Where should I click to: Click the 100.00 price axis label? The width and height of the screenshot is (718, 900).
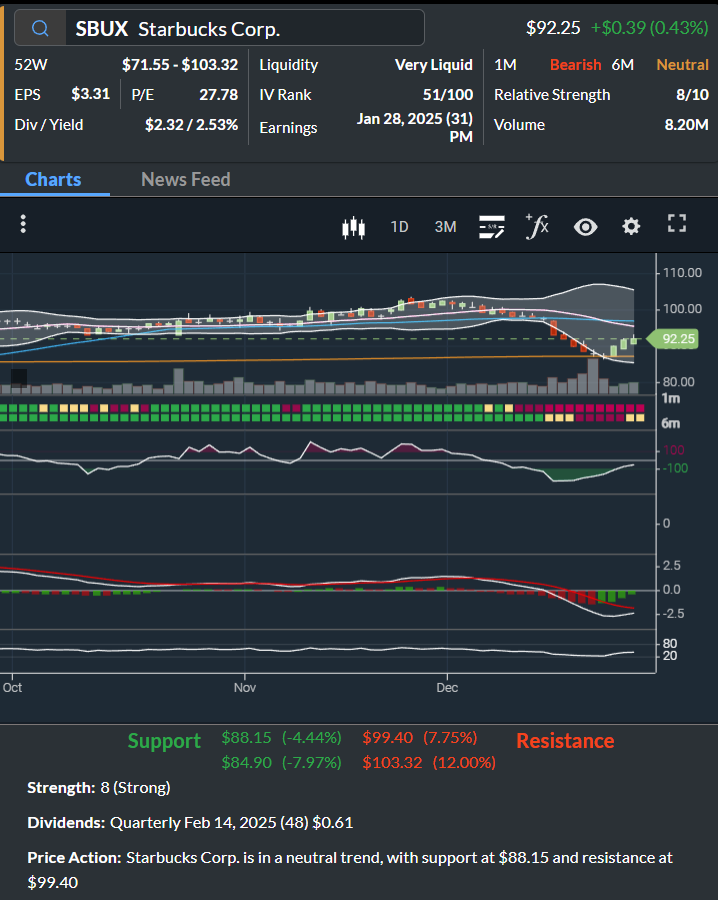pos(682,309)
